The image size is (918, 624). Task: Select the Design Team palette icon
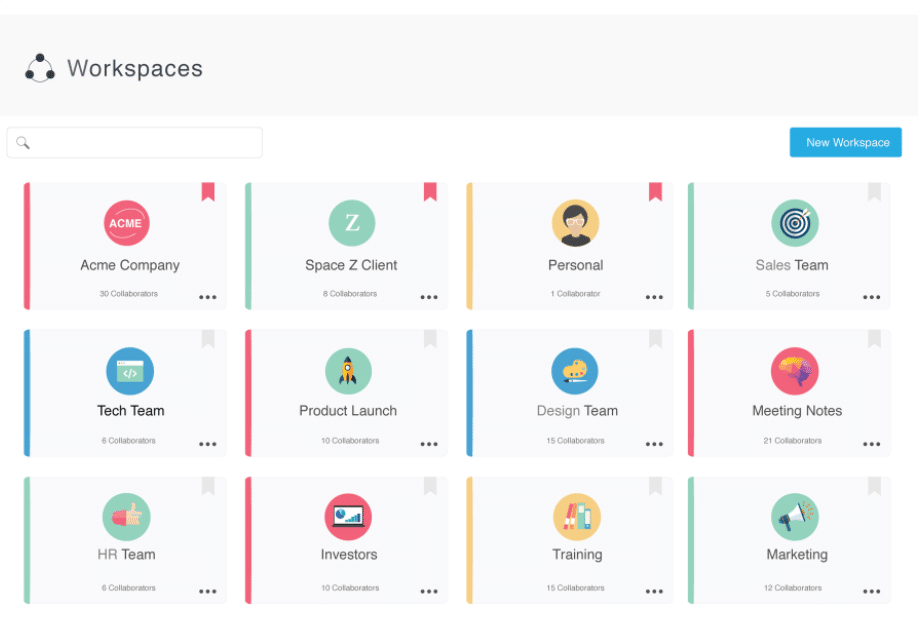(x=575, y=371)
